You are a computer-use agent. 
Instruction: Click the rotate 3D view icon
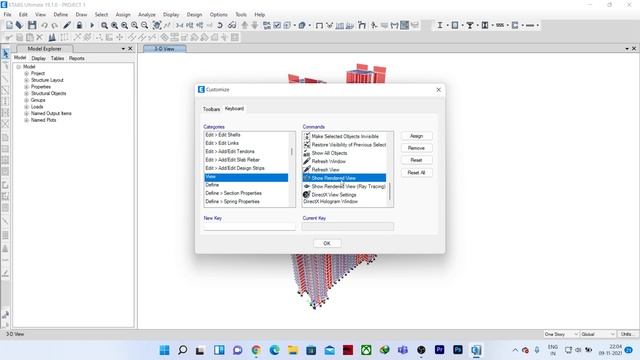(220, 25)
